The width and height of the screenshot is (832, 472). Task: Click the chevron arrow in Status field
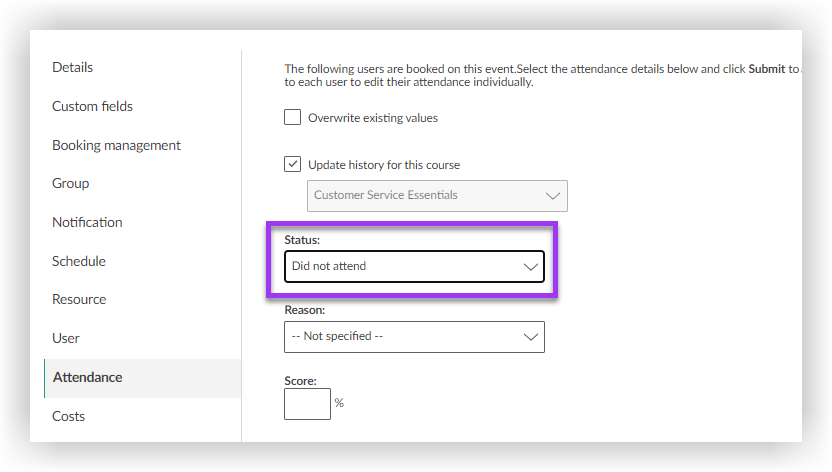(x=531, y=267)
